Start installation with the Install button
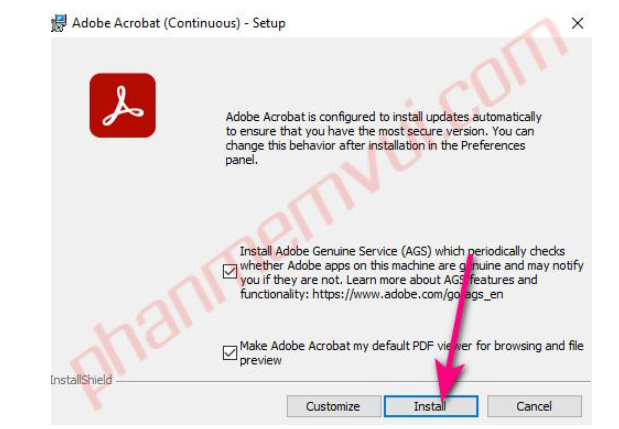Screen dimensions: 619x429 pos(431,406)
